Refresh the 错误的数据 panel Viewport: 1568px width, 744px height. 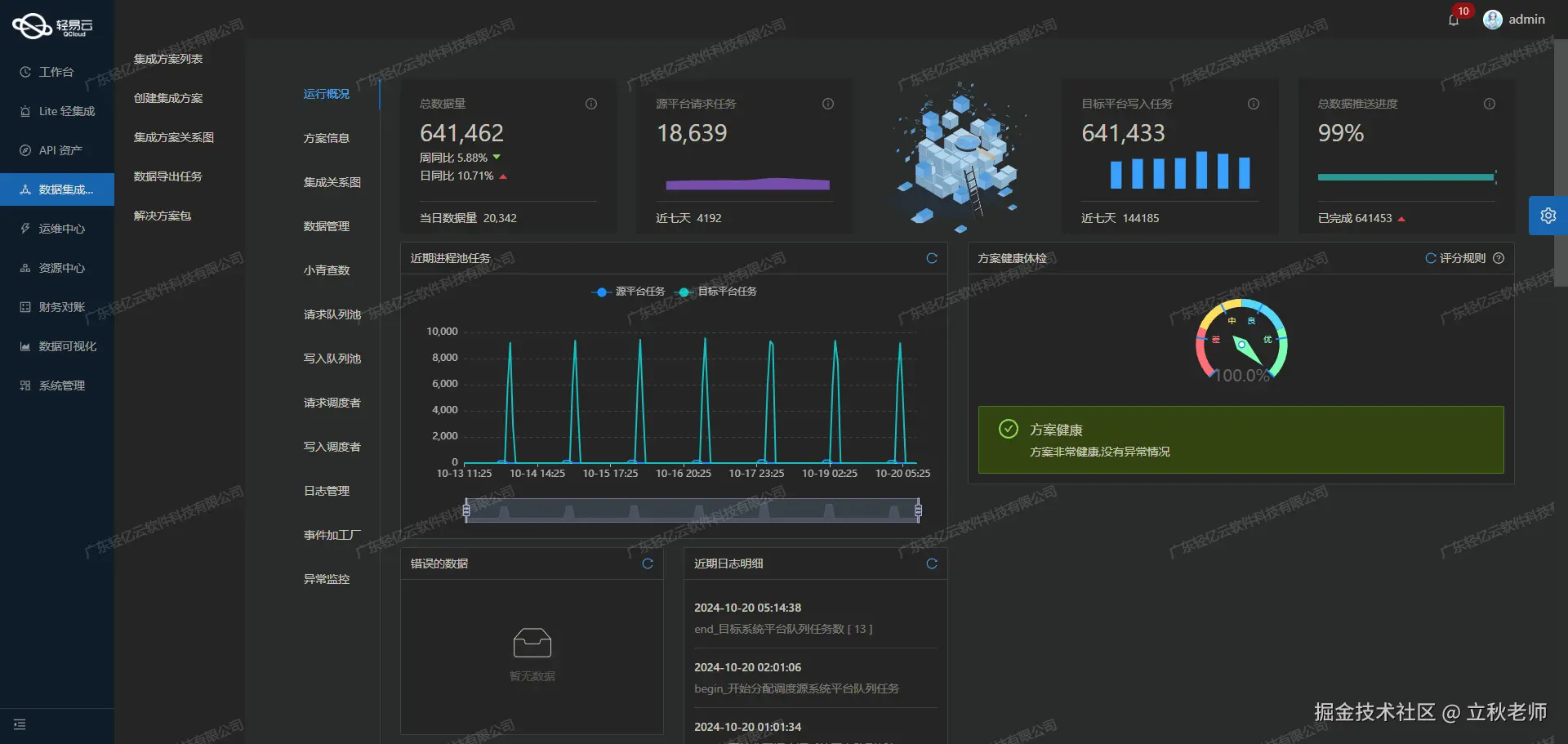[648, 564]
